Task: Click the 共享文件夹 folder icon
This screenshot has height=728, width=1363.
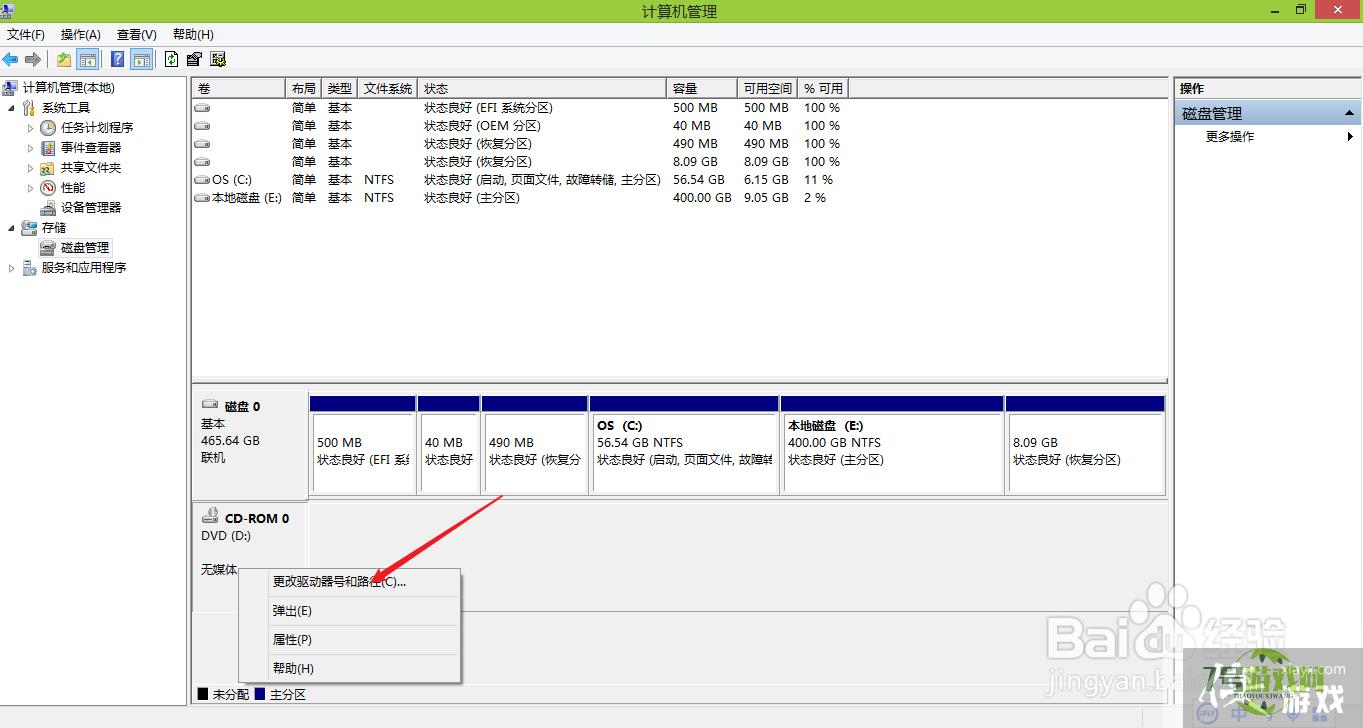Action: click(x=48, y=168)
